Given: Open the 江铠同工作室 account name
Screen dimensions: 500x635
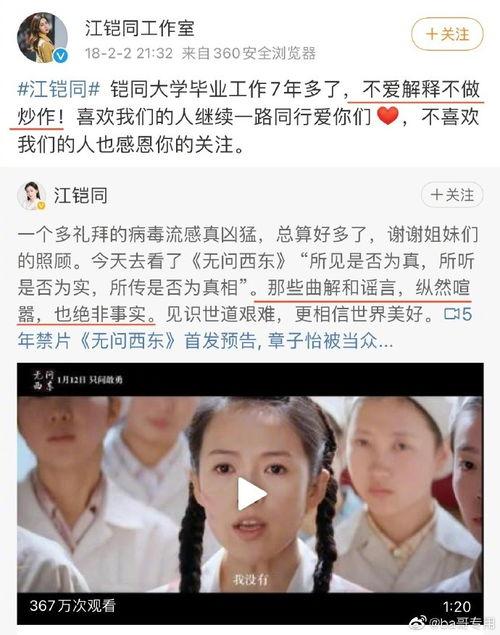Looking at the screenshot, I should (140, 28).
